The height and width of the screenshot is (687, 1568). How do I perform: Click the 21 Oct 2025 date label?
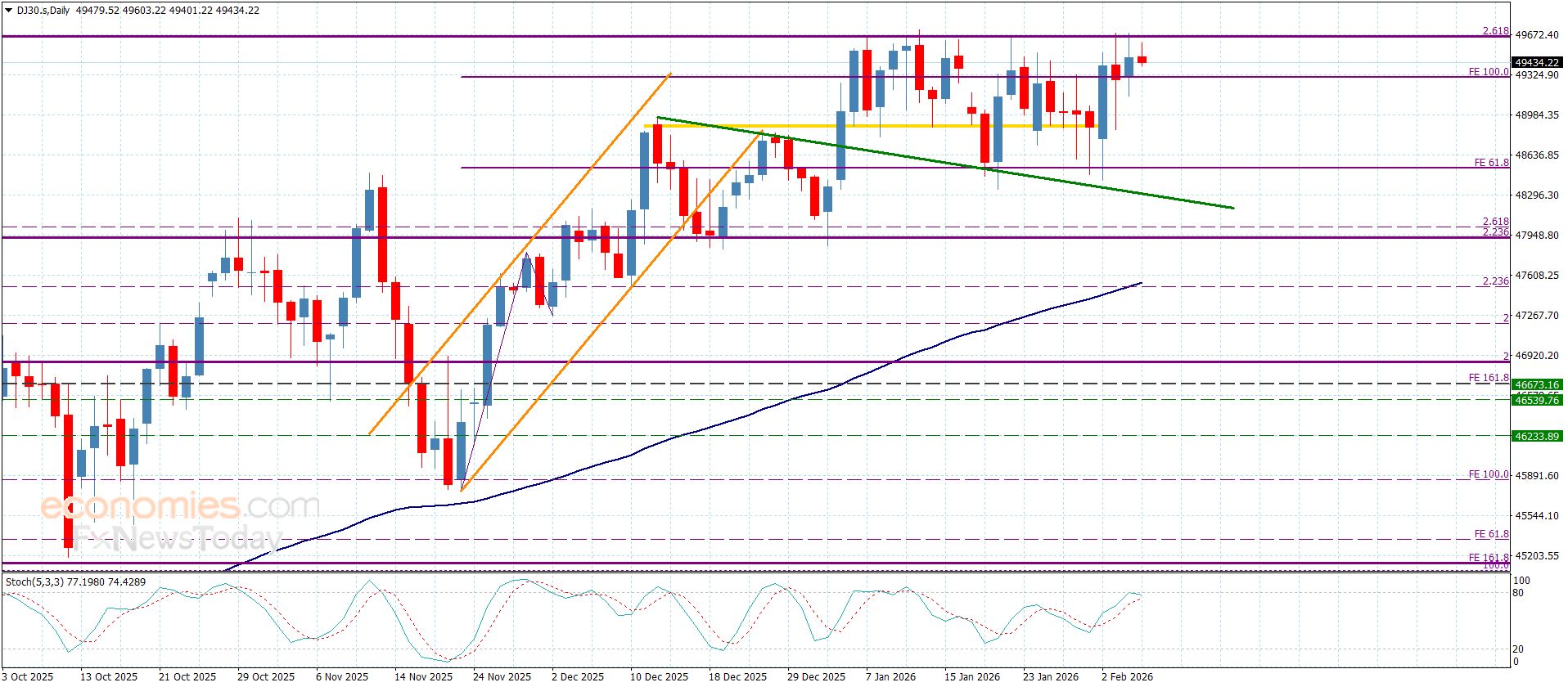tap(187, 677)
